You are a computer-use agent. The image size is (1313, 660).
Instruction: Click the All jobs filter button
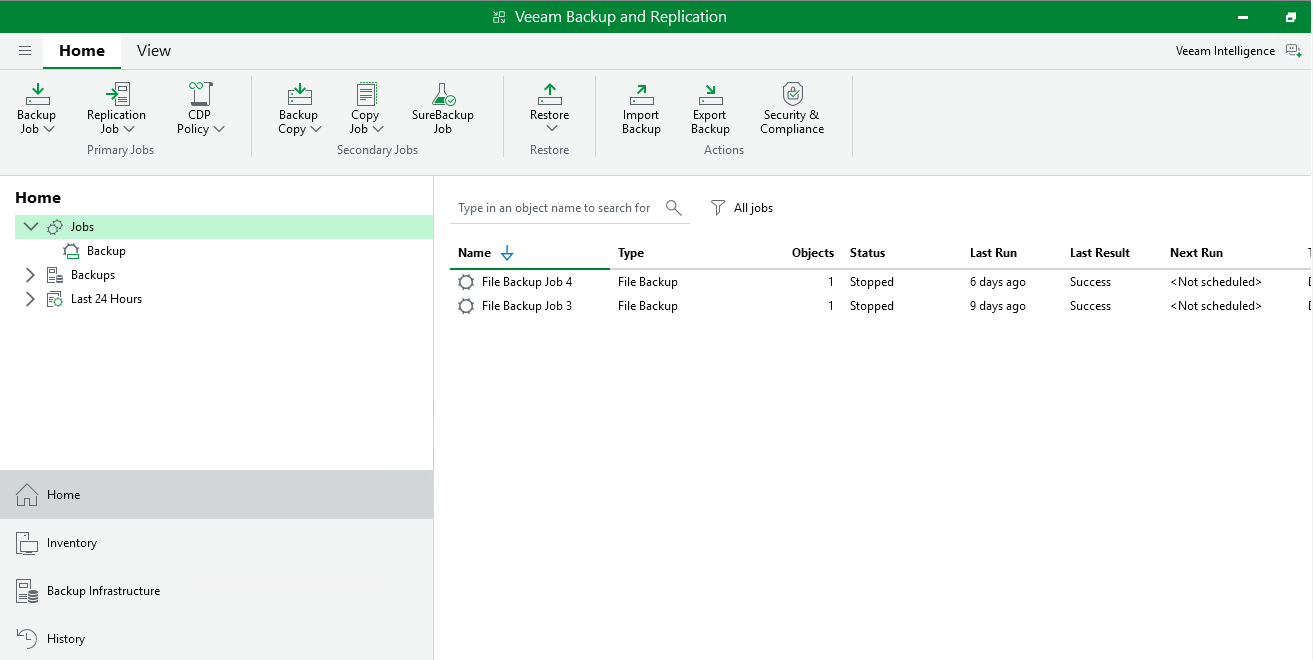(742, 208)
